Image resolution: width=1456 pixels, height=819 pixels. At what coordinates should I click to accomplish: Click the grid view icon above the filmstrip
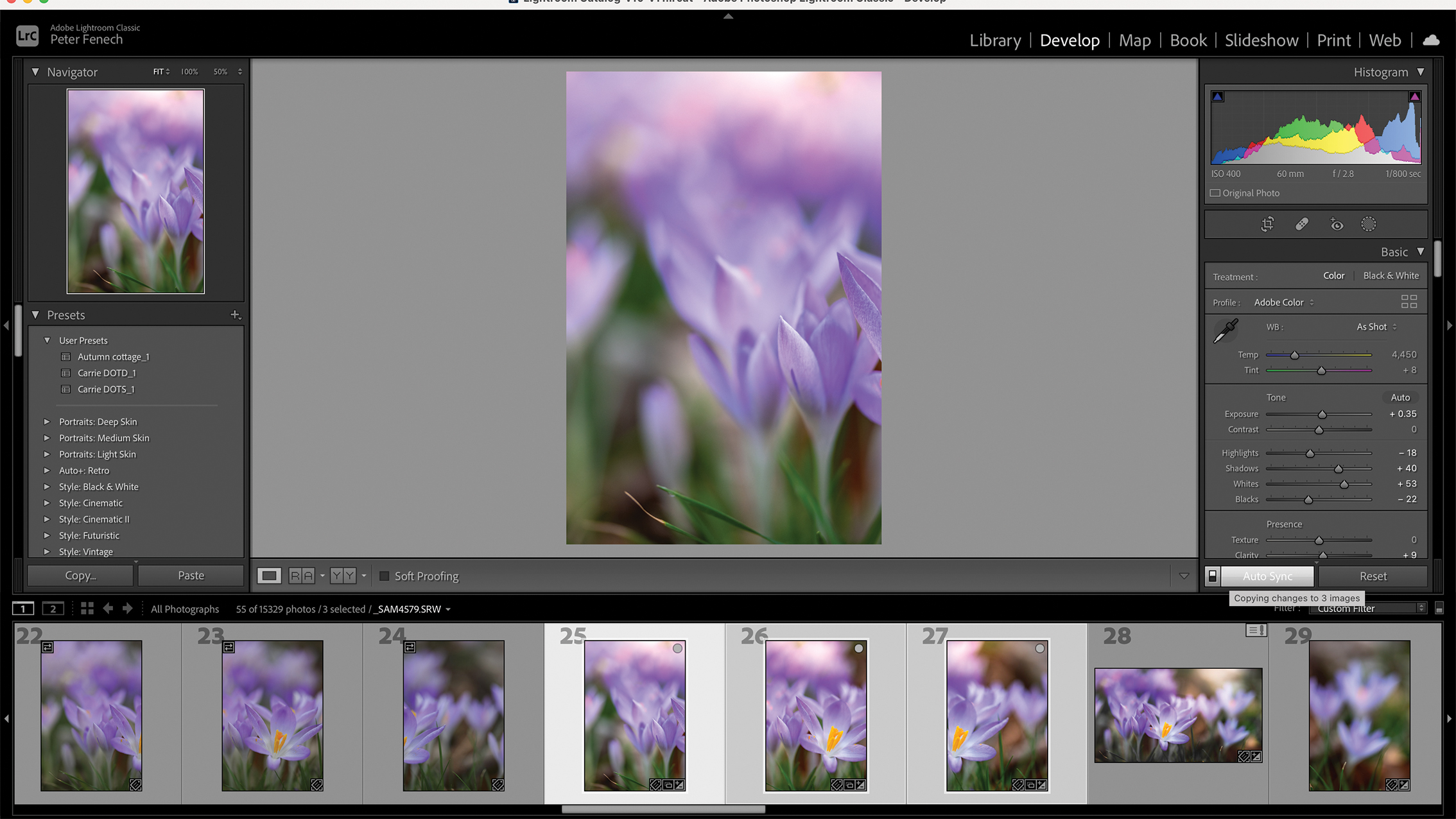[87, 608]
